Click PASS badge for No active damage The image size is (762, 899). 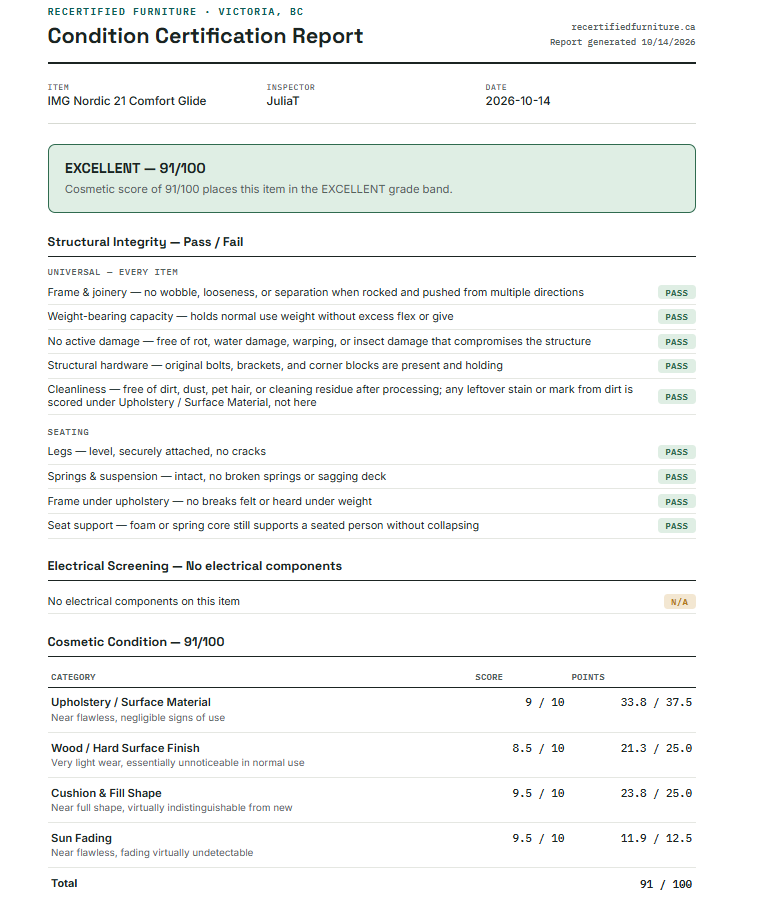click(677, 342)
